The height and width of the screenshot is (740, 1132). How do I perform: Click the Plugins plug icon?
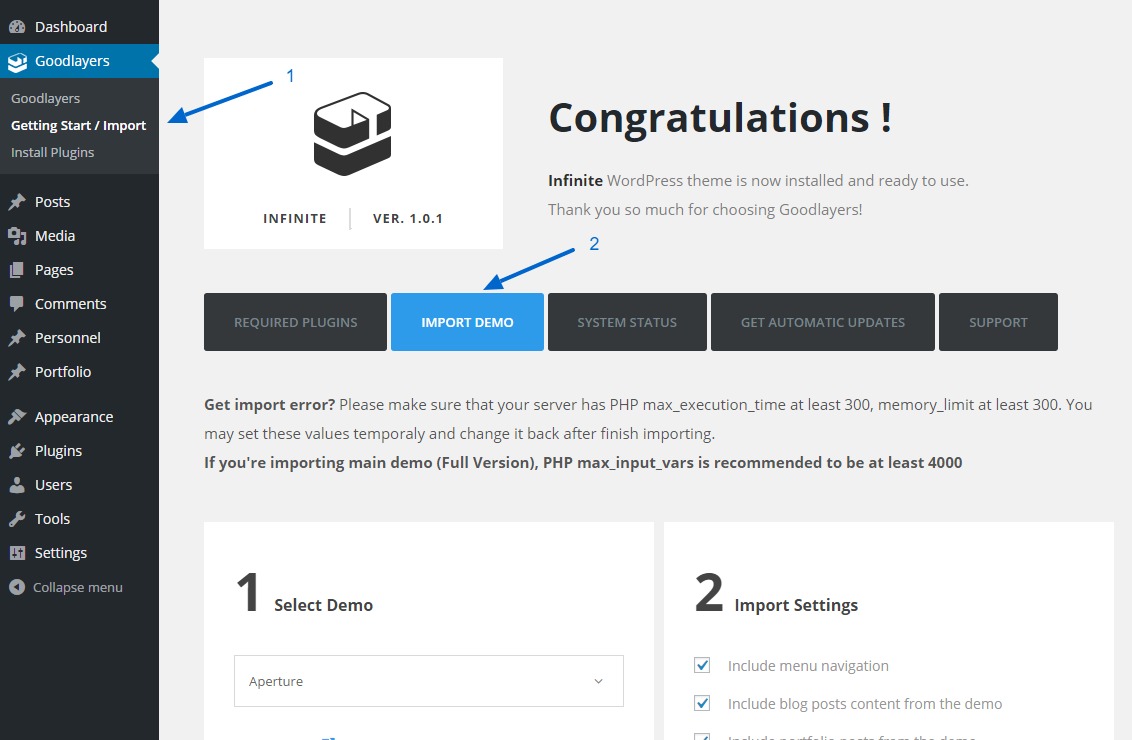(x=17, y=451)
